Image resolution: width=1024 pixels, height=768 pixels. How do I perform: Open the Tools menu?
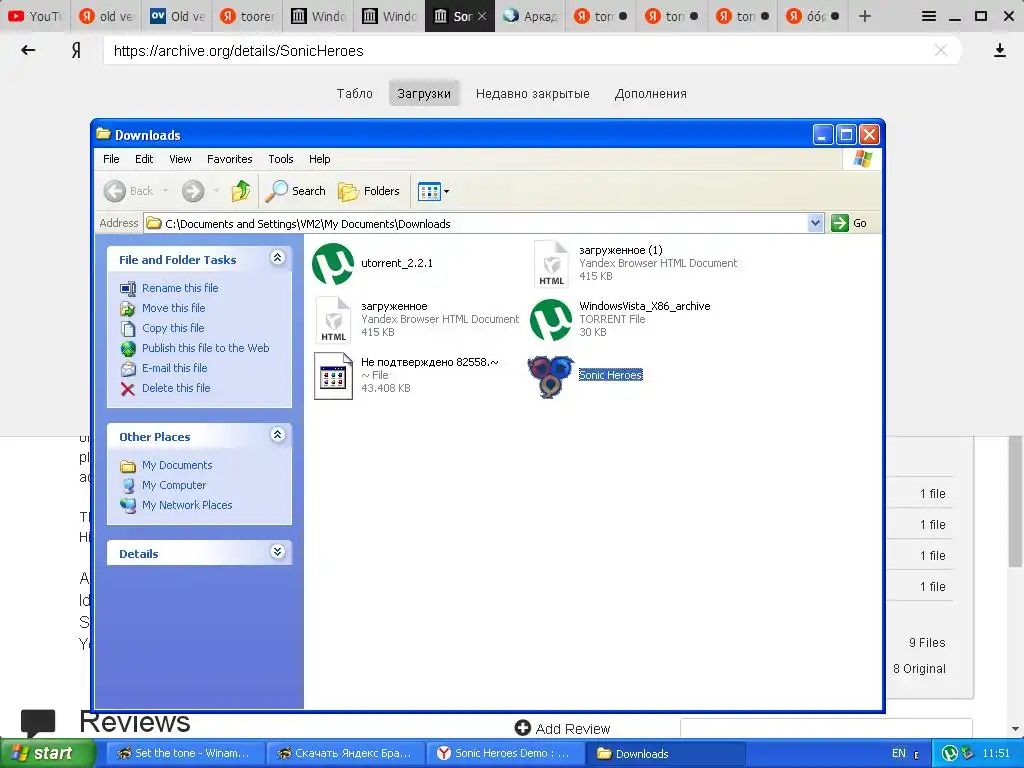tap(281, 159)
